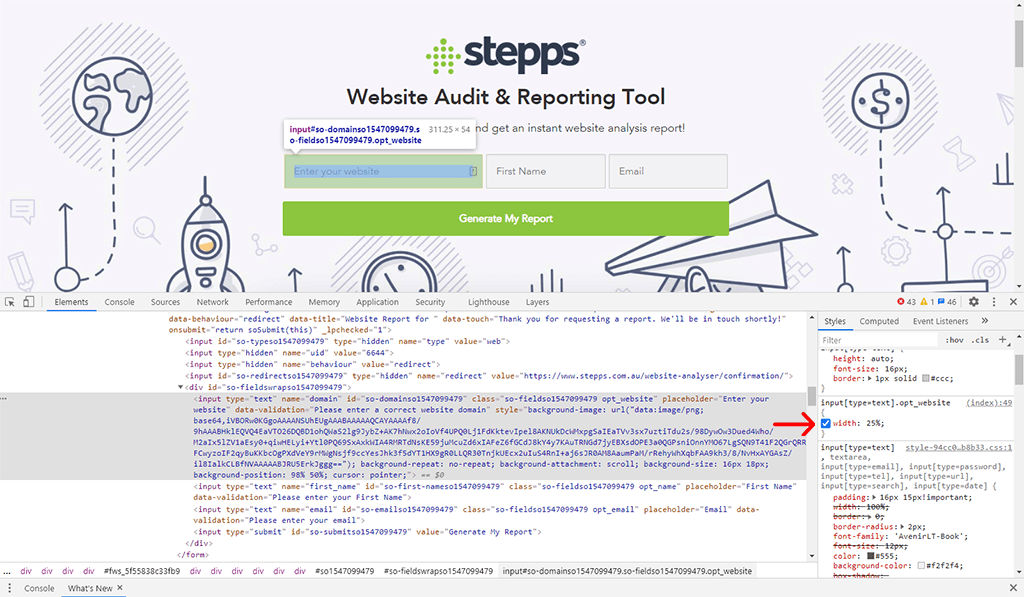Click the stepps logo
Screen dimensions: 1024x597
(x=505, y=55)
